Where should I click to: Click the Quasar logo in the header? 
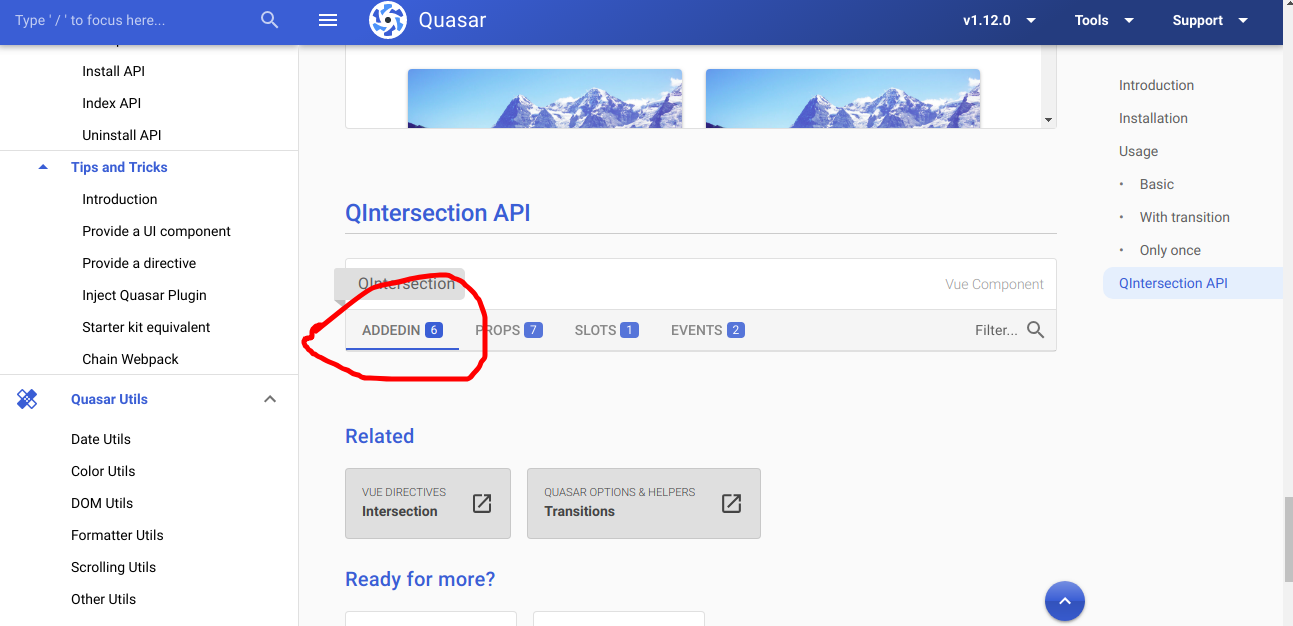(x=388, y=20)
